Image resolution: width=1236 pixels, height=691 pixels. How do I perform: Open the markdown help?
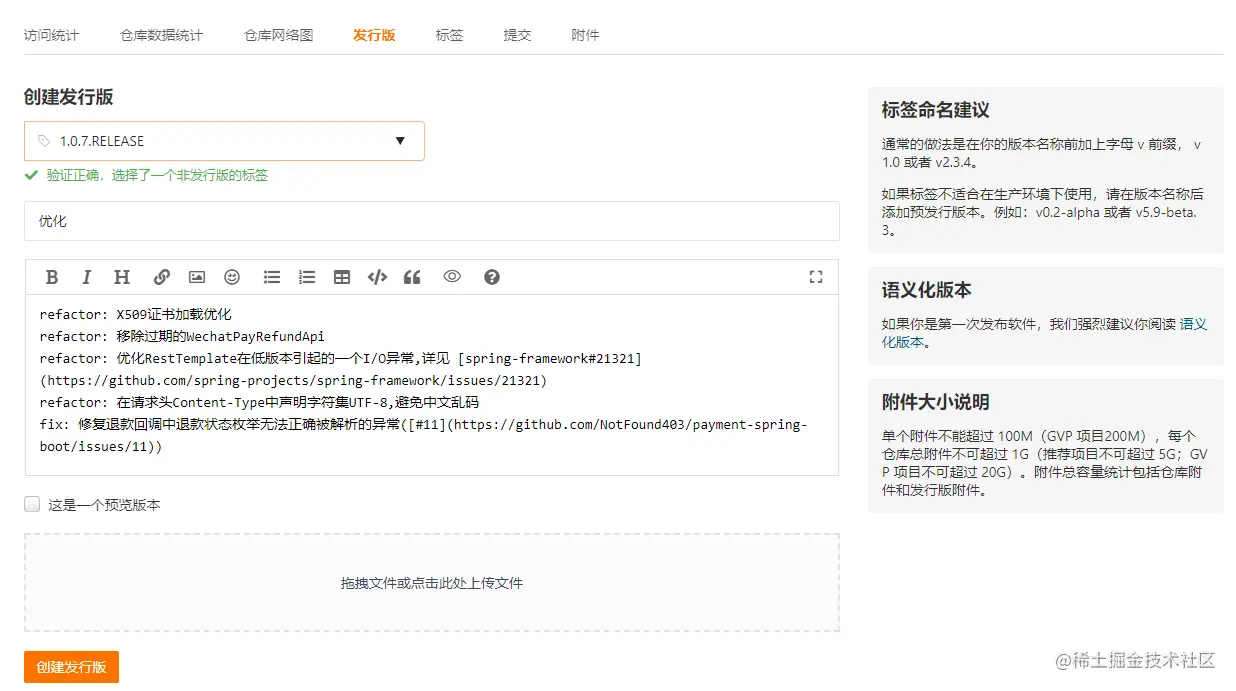point(491,277)
